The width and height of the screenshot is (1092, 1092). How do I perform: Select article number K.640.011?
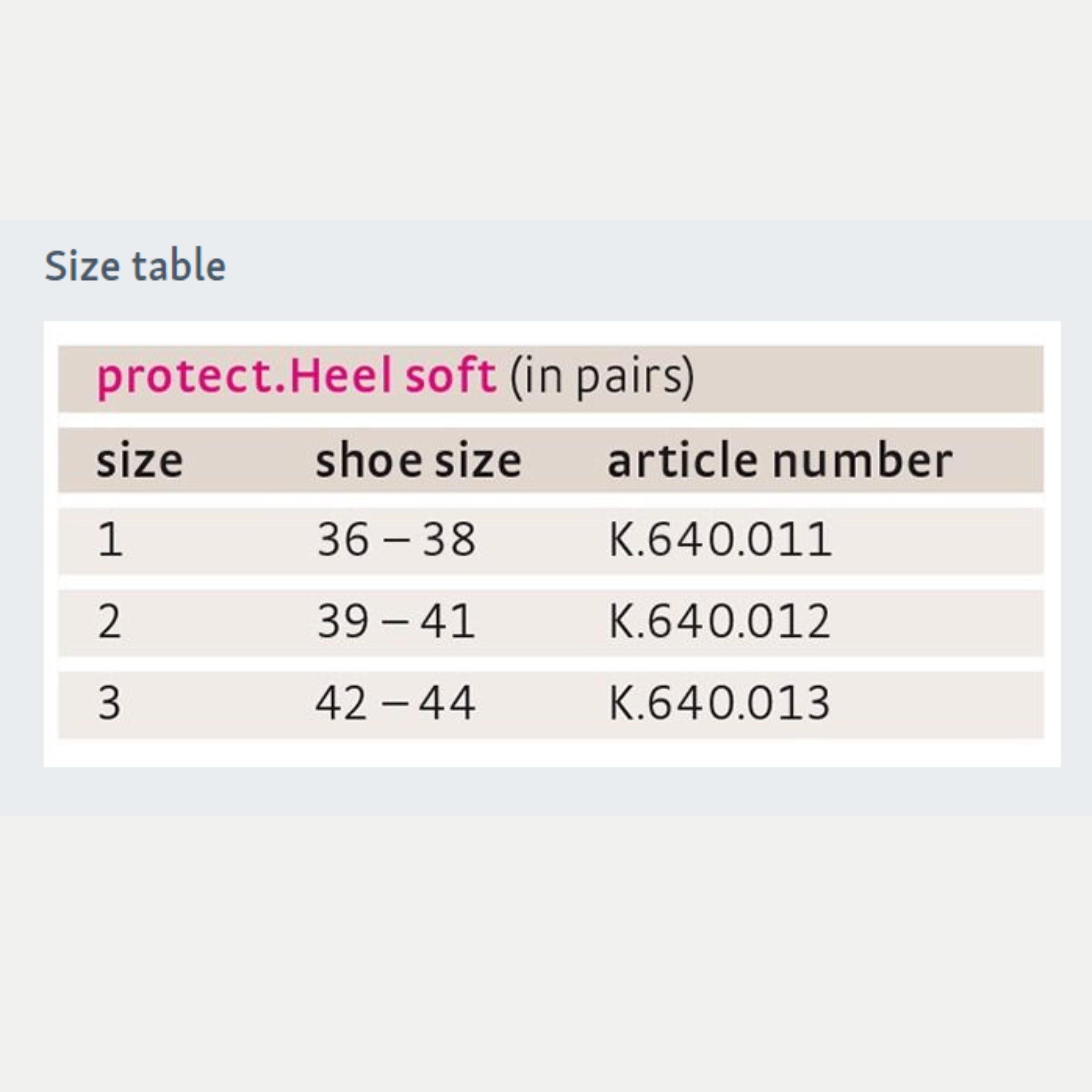[x=719, y=540]
